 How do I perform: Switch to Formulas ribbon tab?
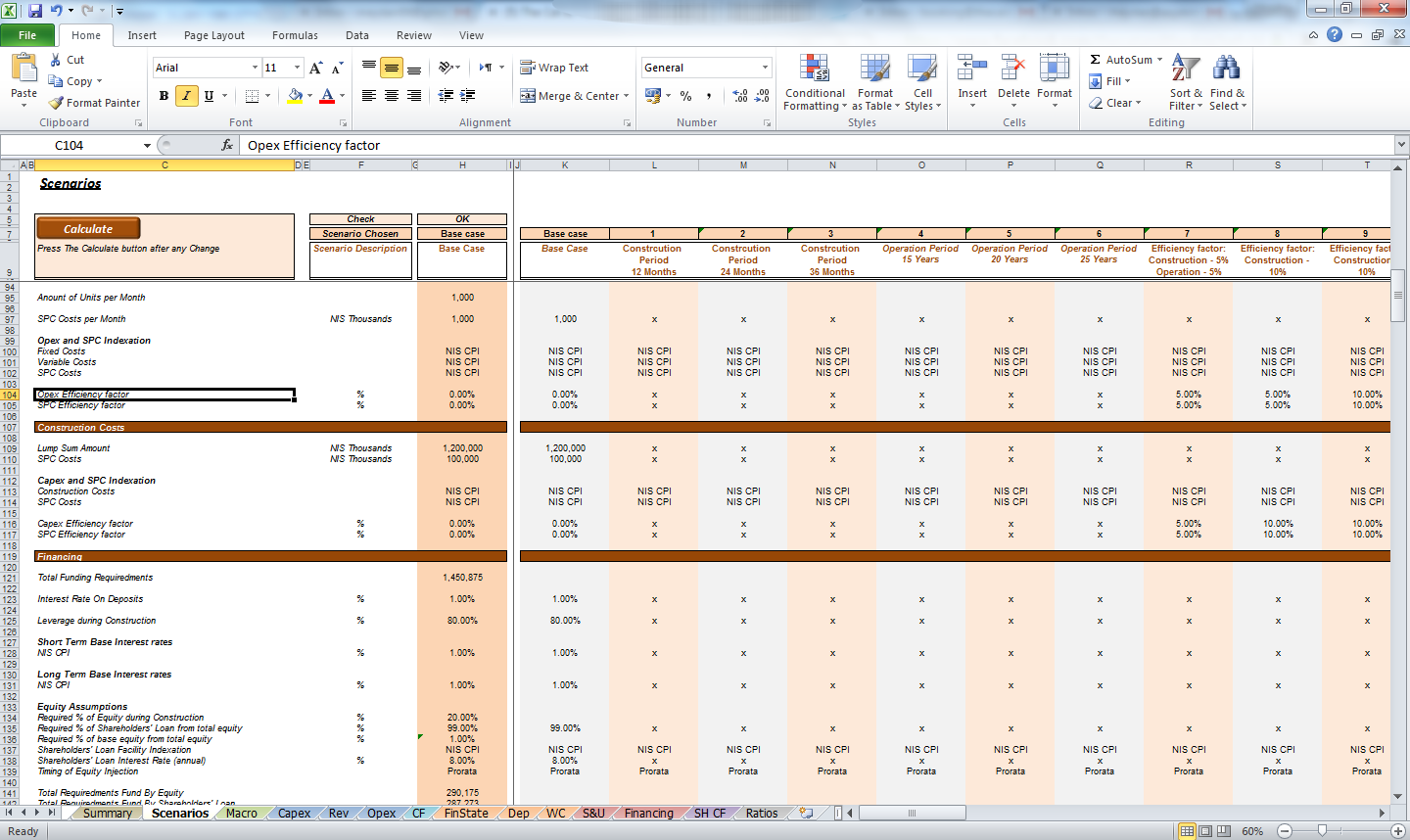(x=295, y=35)
